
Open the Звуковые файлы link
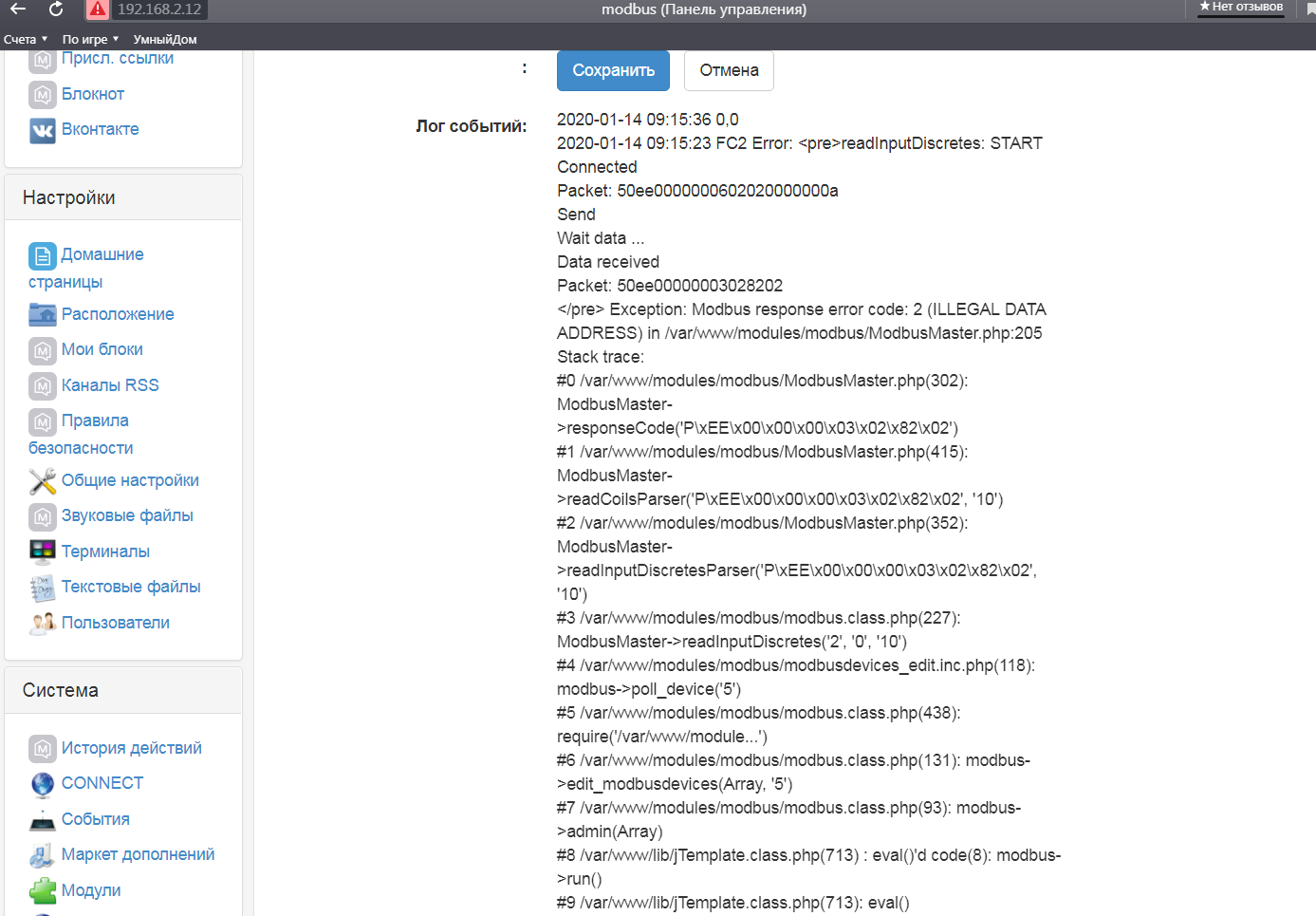[x=127, y=515]
